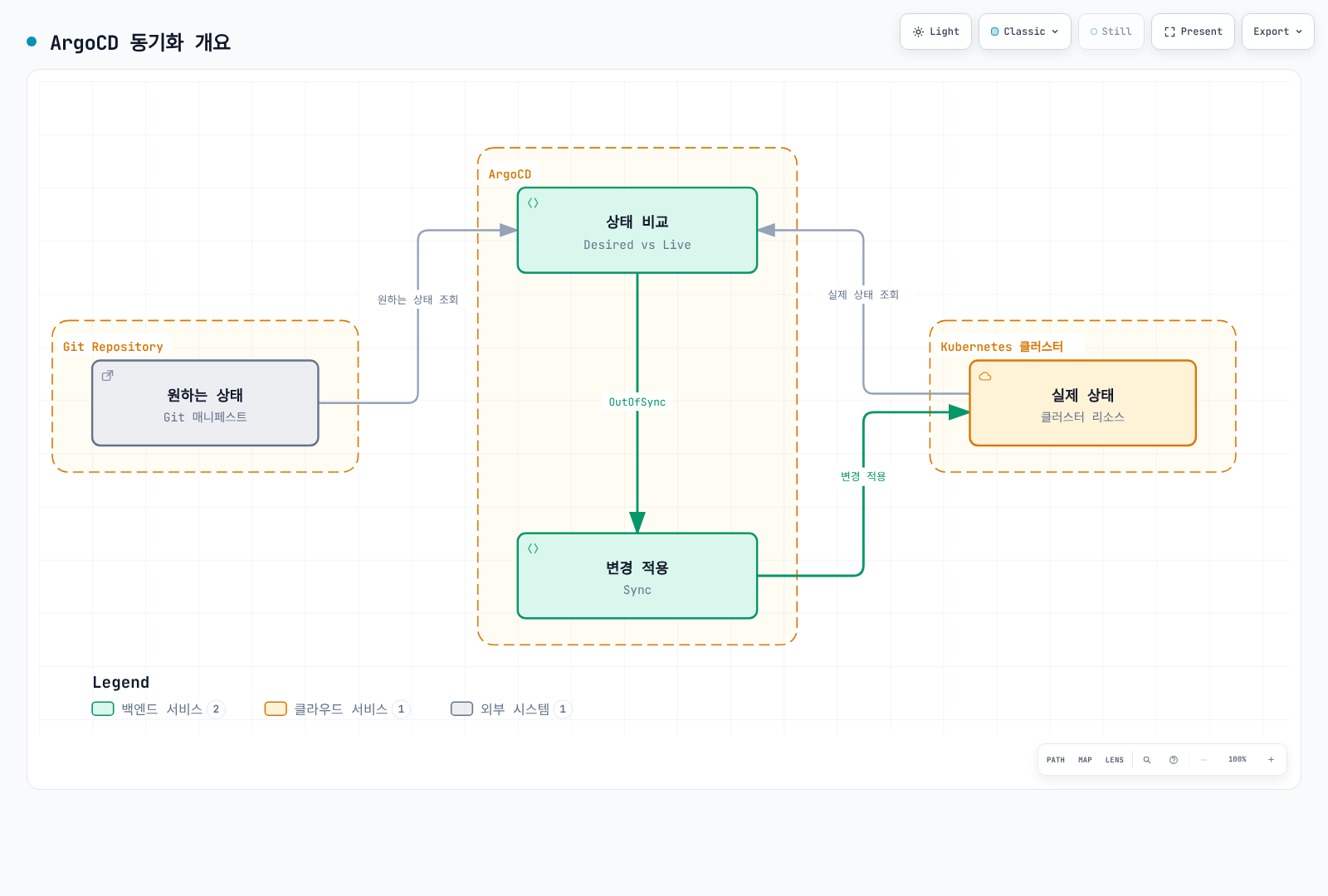Click the 백엔드 서비스 legend label
Image resolution: width=1328 pixels, height=896 pixels.
coord(162,709)
